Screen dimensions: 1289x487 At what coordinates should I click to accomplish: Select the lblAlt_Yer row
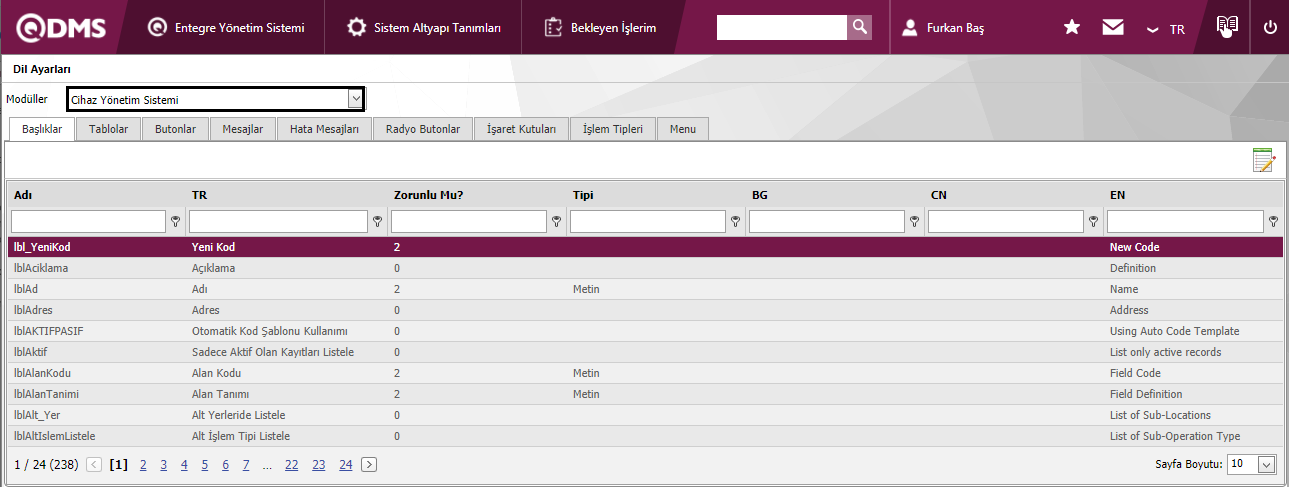[644, 415]
